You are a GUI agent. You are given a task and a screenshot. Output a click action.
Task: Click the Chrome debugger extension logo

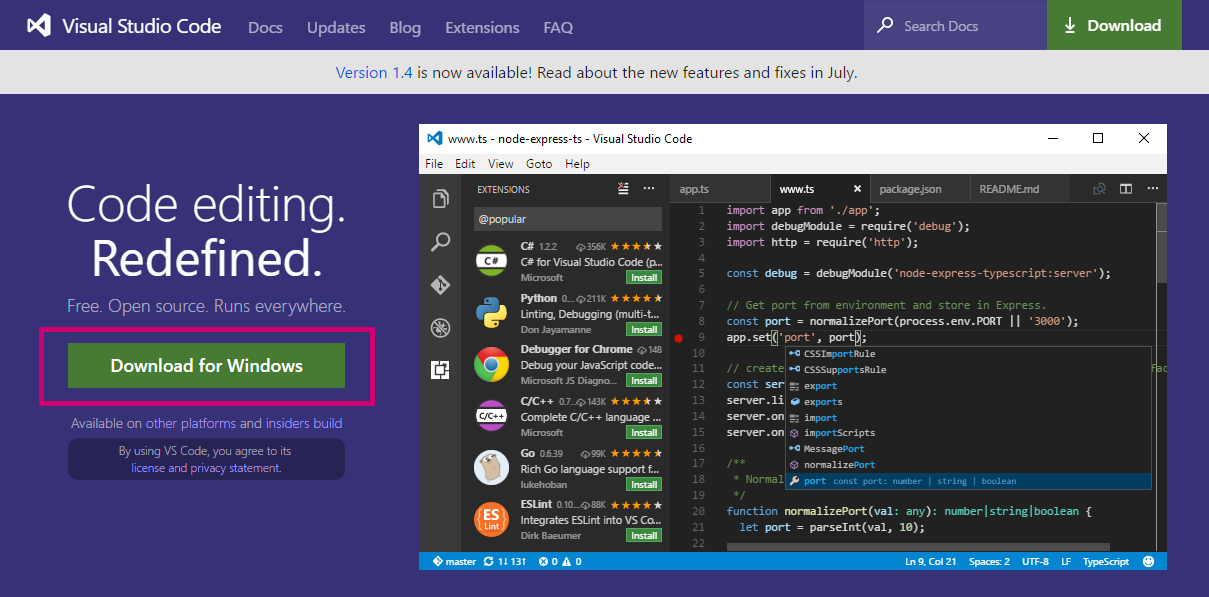491,365
